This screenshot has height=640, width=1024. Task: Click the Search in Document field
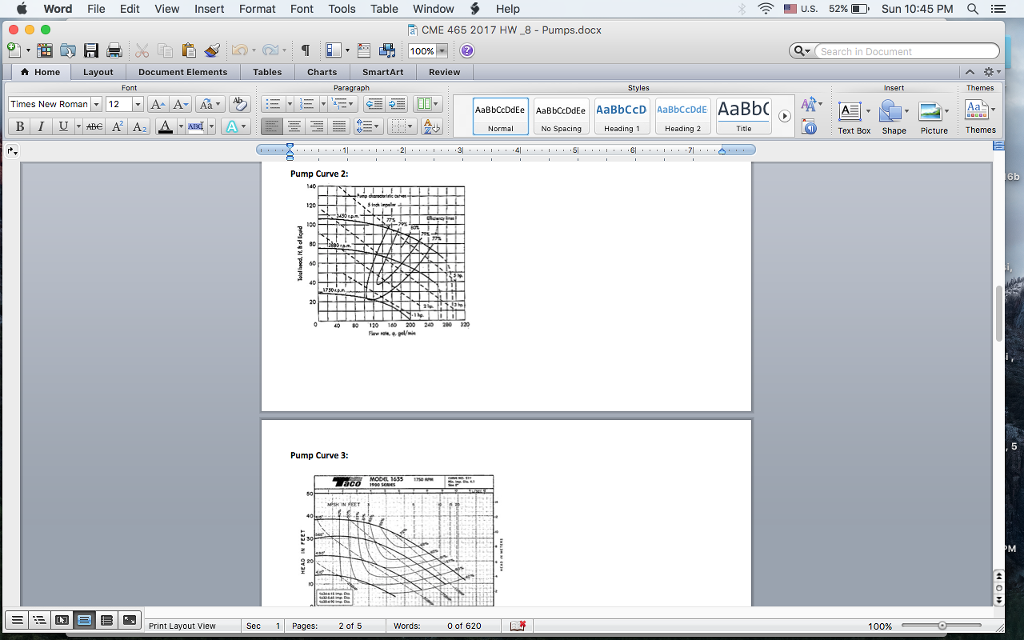click(905, 51)
